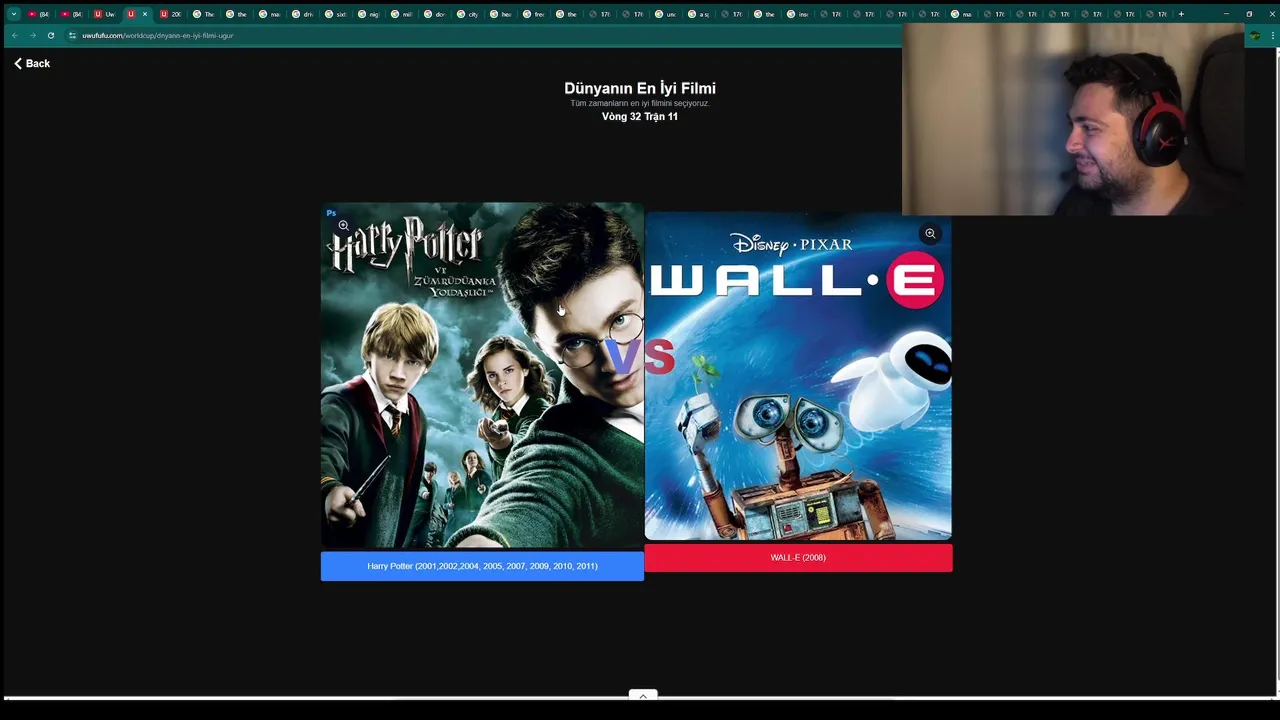Viewport: 1280px width, 720px height.
Task: Click the browser forward arrow
Action: (x=33, y=35)
